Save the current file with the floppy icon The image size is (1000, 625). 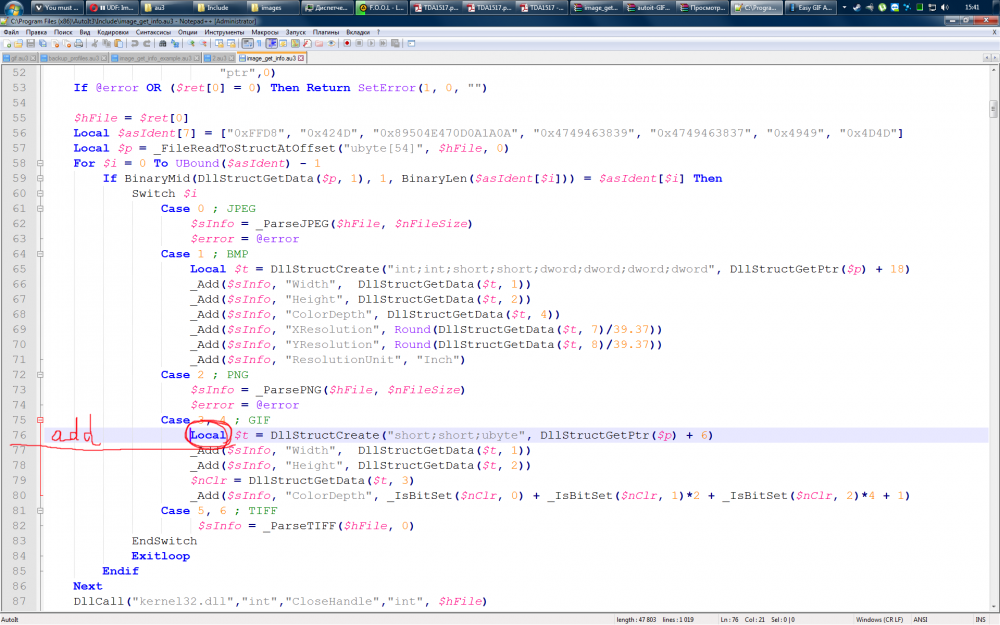click(31, 43)
